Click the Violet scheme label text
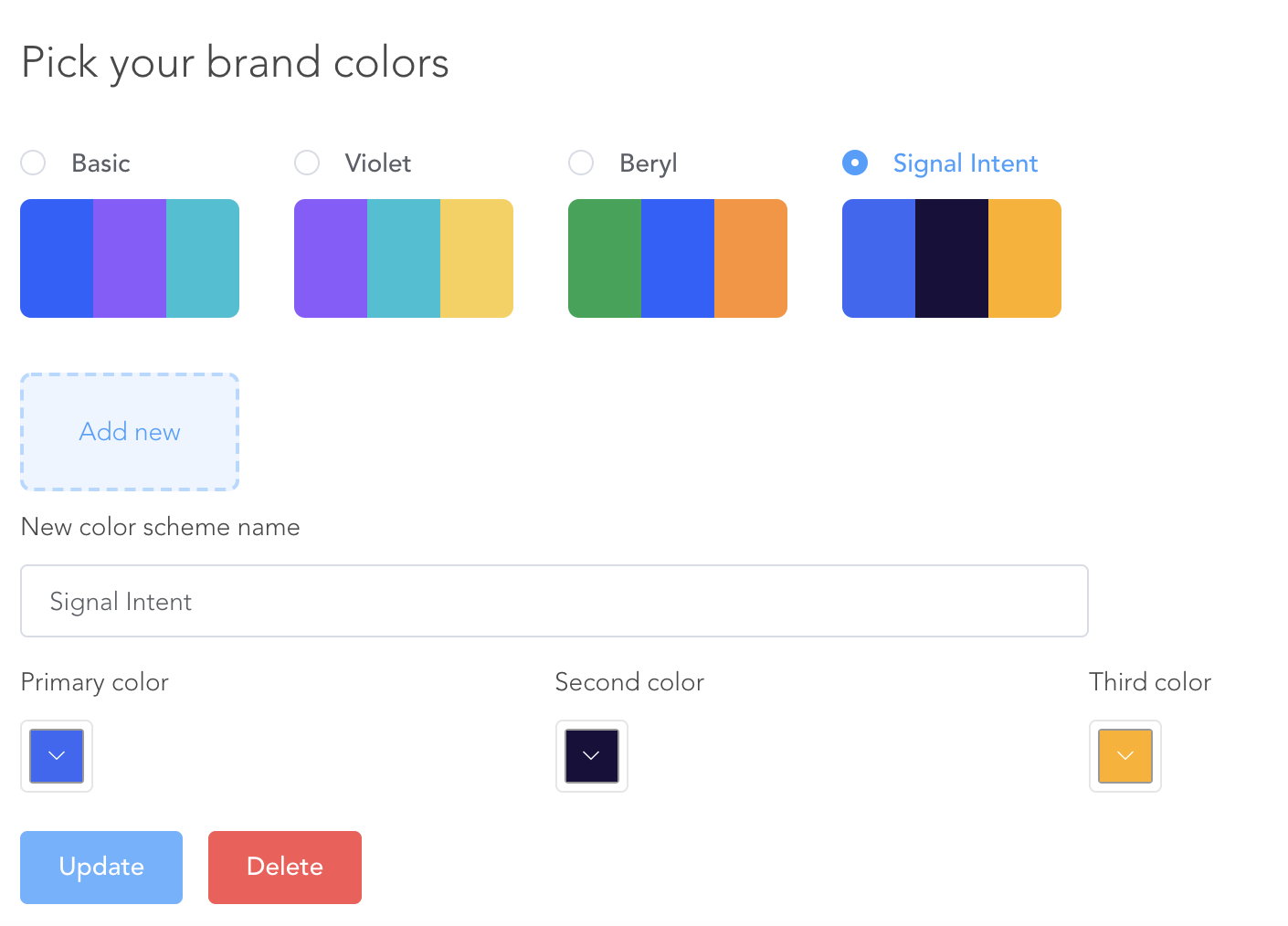This screenshot has width=1288, height=926. click(x=377, y=163)
